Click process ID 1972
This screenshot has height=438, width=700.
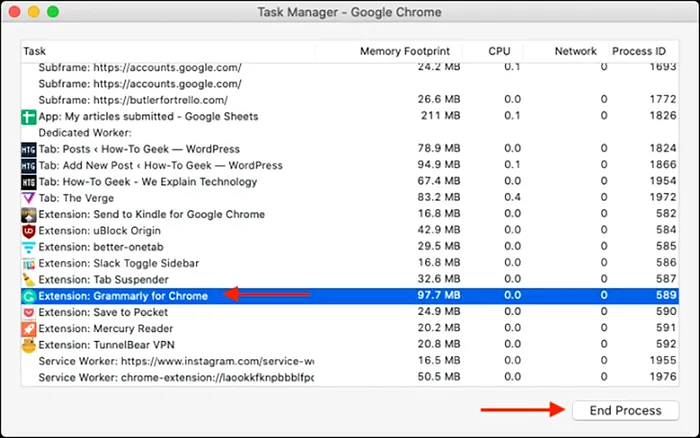663,197
